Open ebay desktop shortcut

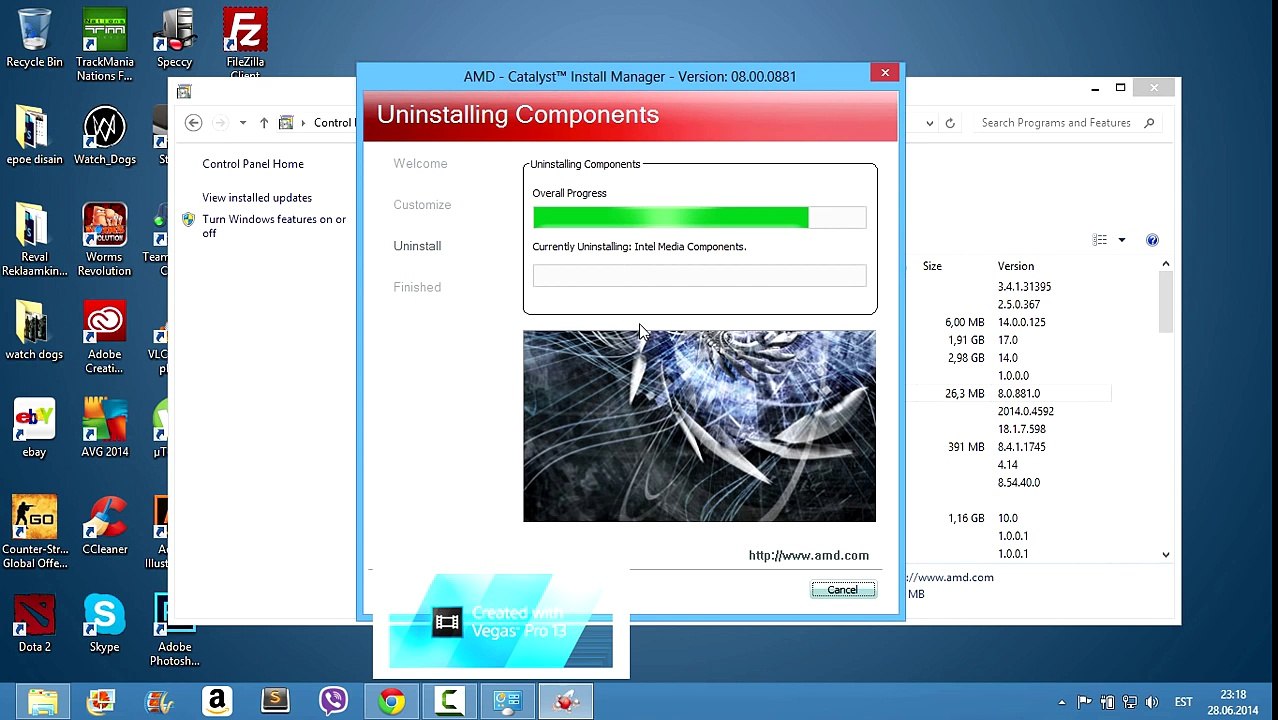(34, 428)
